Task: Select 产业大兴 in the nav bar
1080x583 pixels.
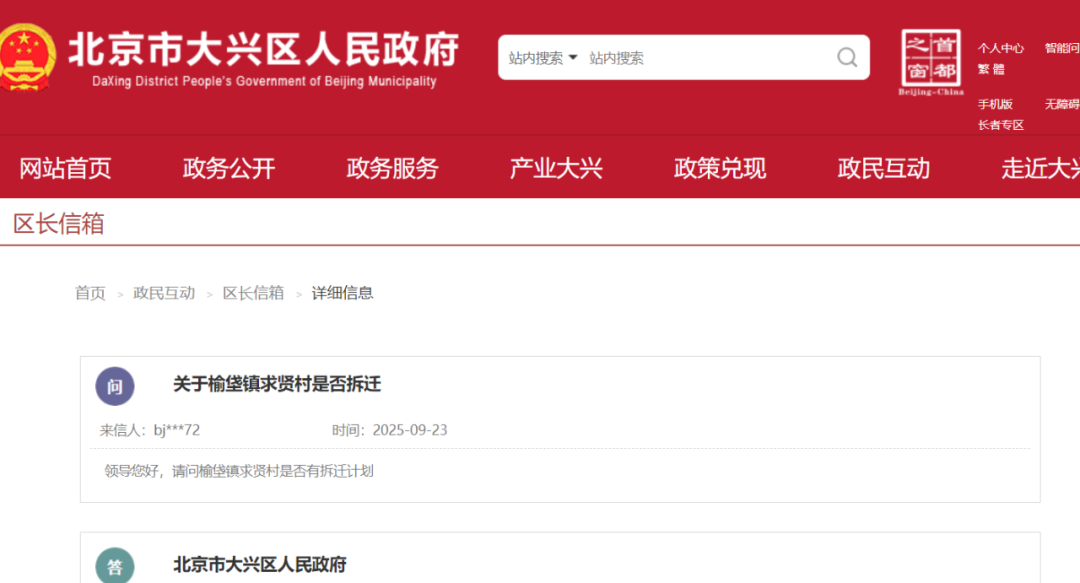Action: point(556,168)
